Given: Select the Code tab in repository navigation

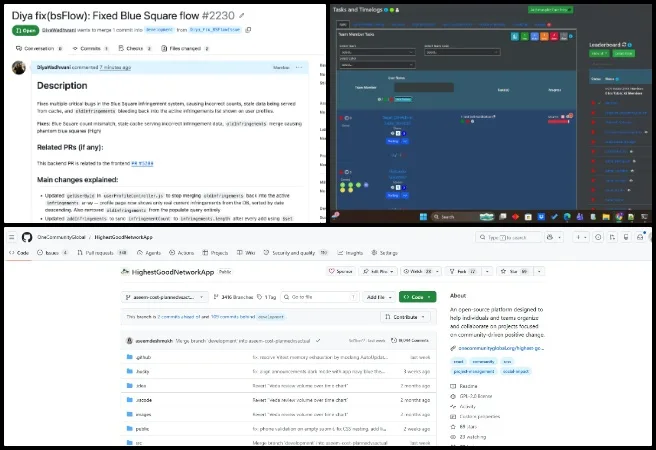Looking at the screenshot, I should point(19,253).
